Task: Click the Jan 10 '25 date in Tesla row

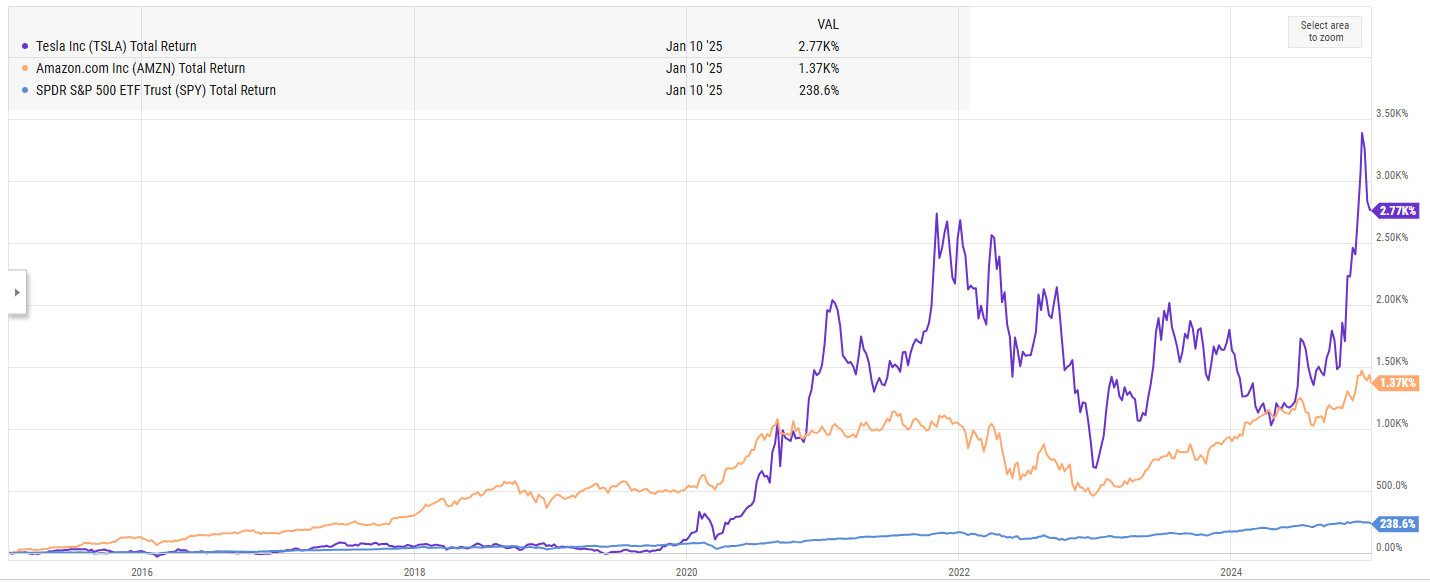Action: click(694, 46)
